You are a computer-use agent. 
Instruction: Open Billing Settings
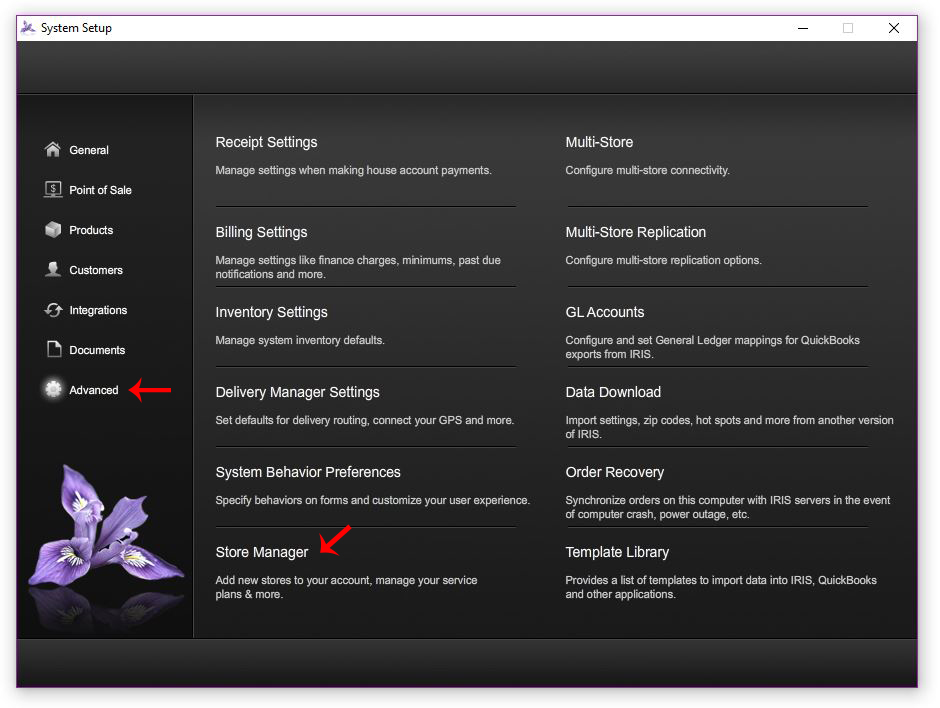point(261,232)
